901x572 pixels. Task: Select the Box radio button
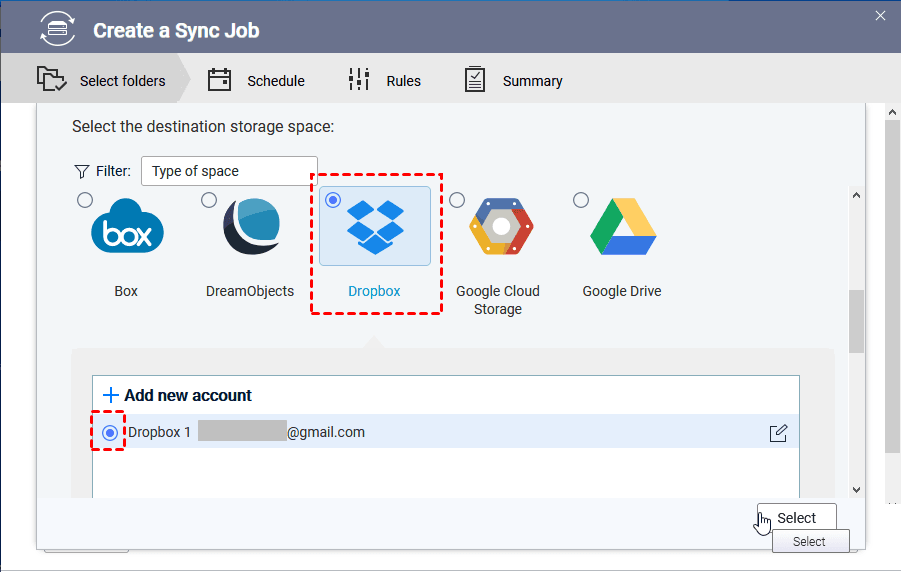(x=85, y=200)
